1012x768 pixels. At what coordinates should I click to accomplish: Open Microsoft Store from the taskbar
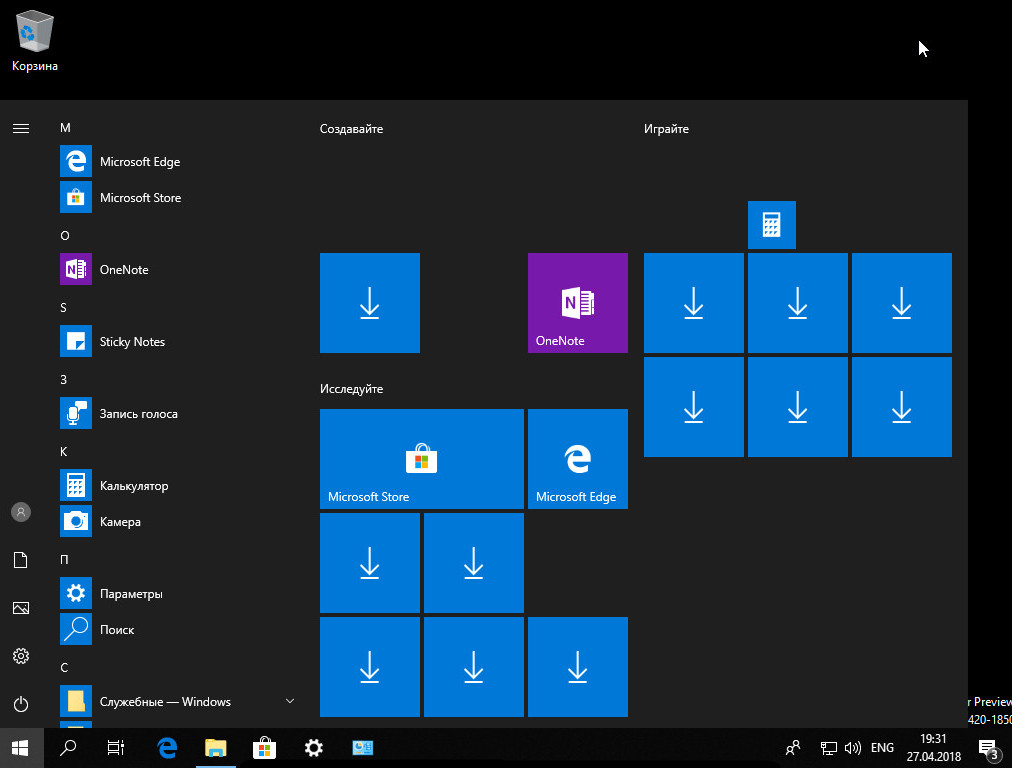pos(265,748)
